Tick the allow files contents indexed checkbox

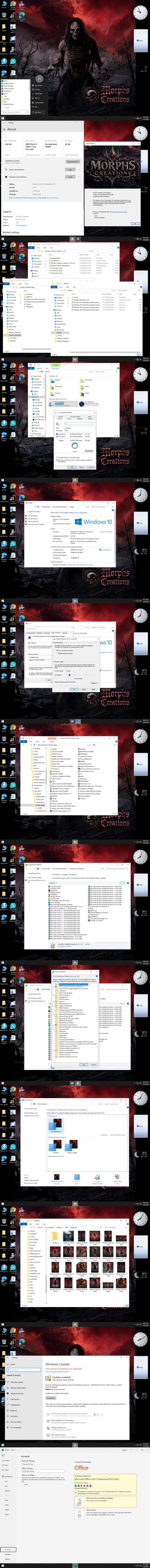click(x=56, y=460)
